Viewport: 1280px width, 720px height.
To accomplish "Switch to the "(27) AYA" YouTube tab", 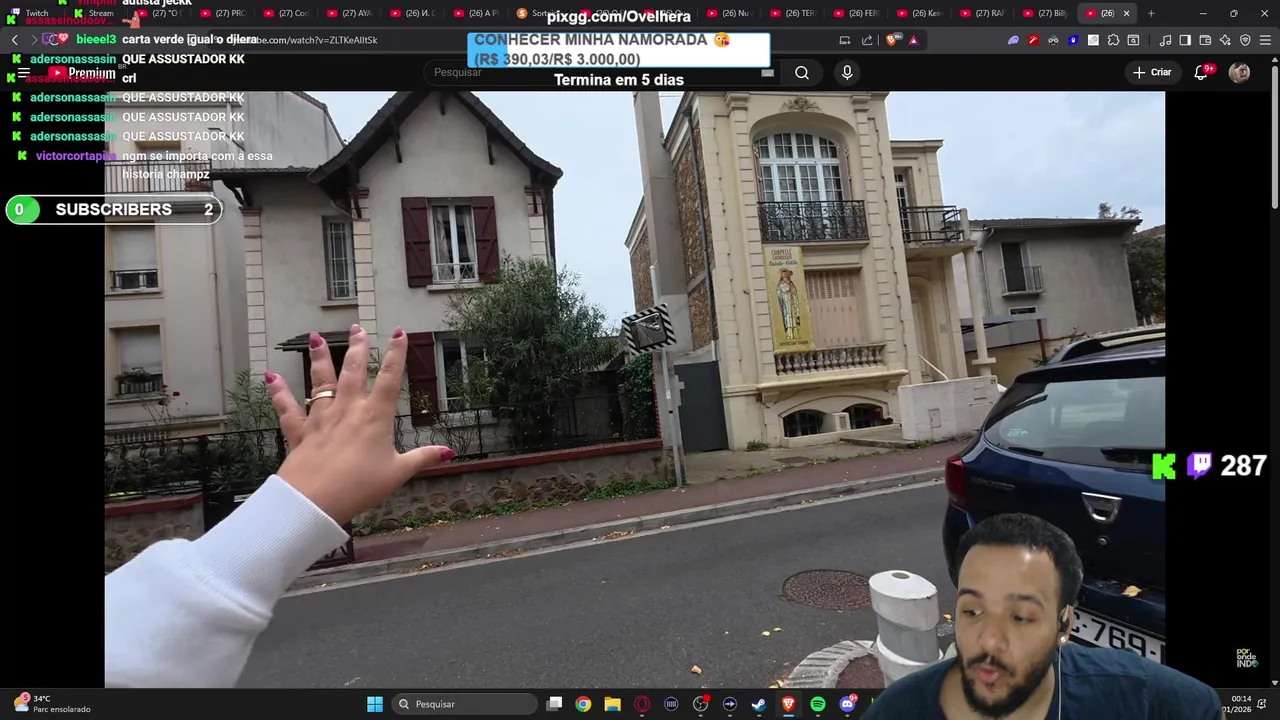I will [350, 13].
